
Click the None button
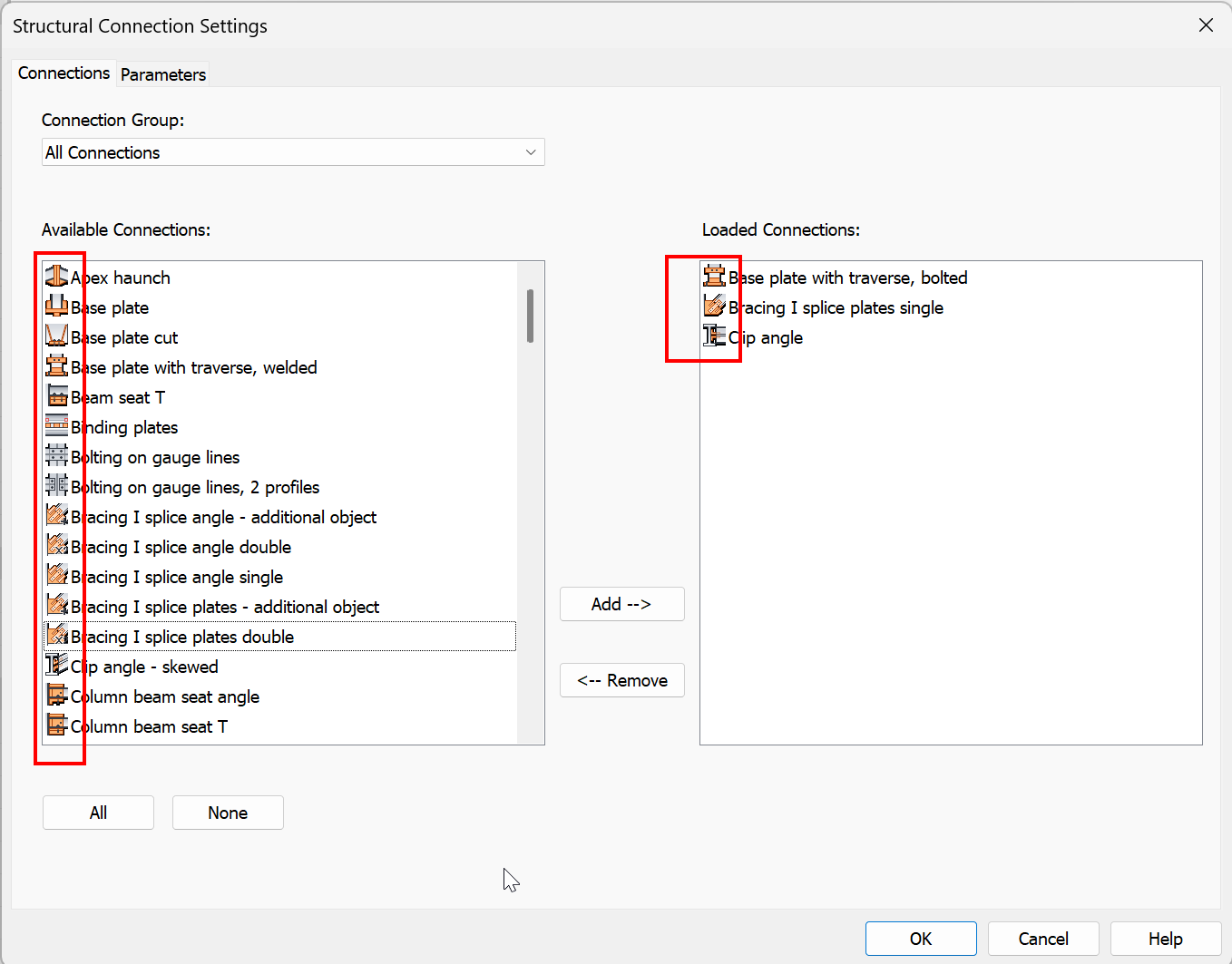point(228,813)
